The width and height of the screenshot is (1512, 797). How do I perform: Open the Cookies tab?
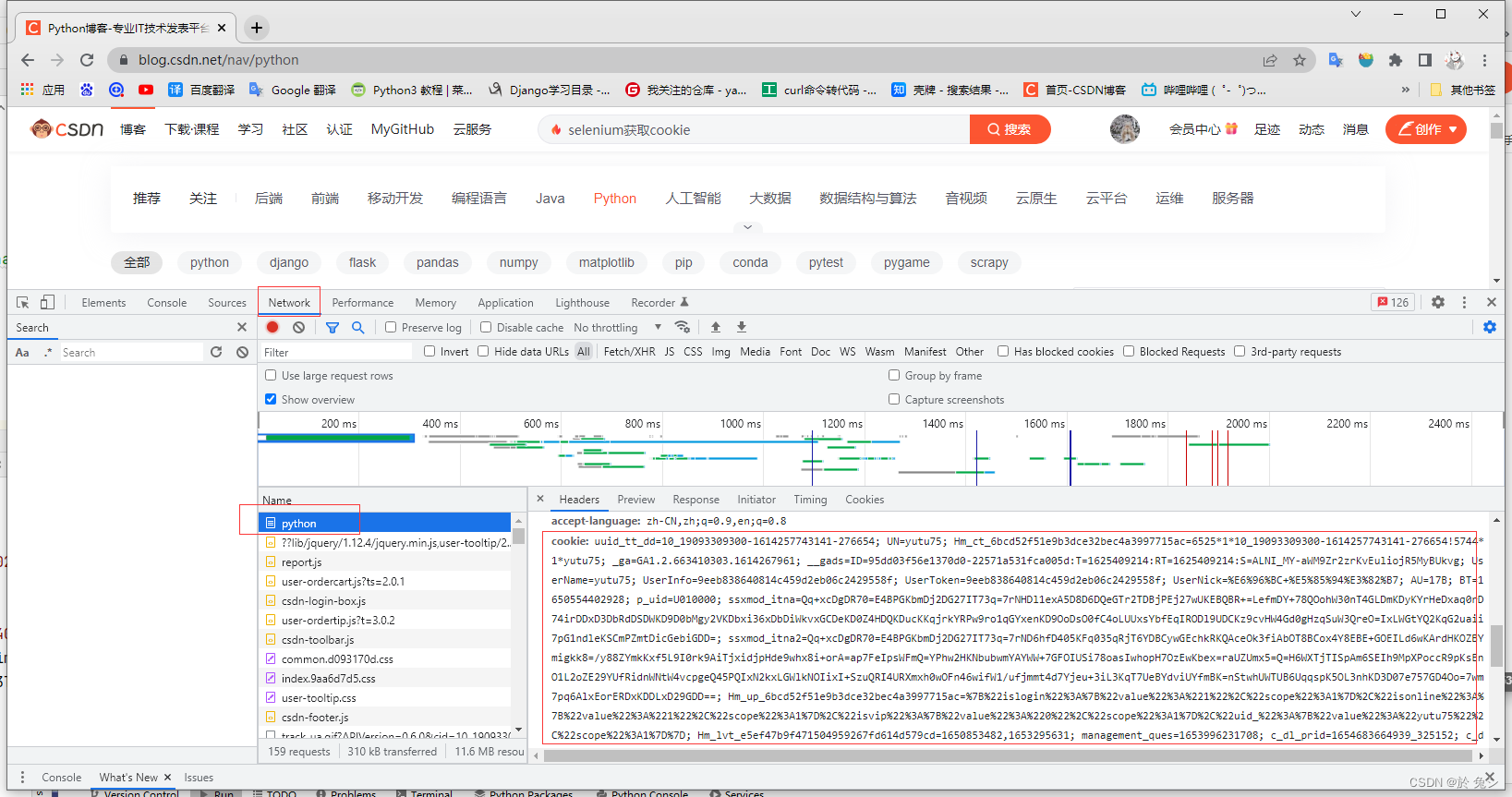click(x=865, y=500)
